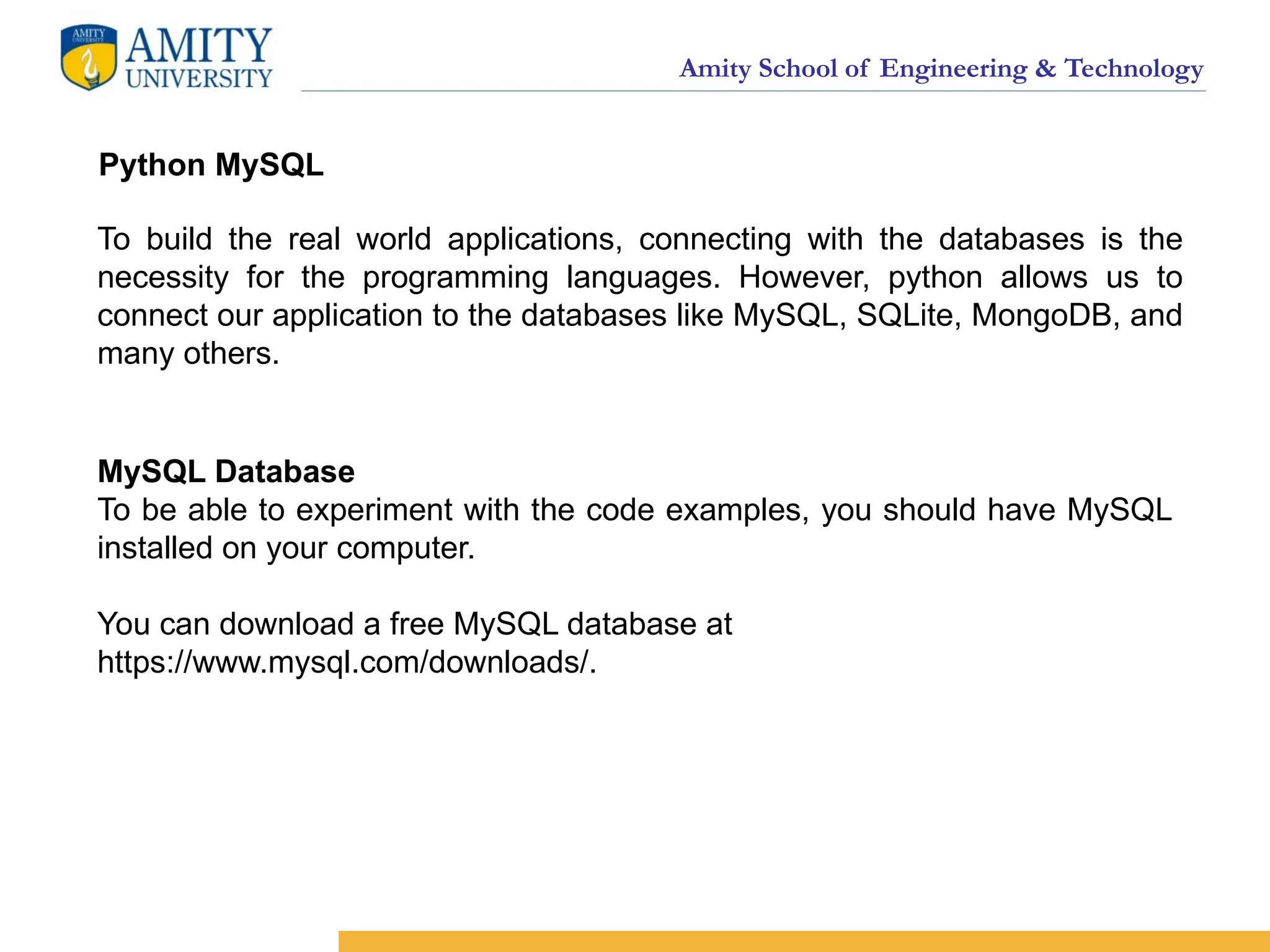The height and width of the screenshot is (952, 1270).
Task: Click 'You can download a free MySQL database at'
Action: [x=414, y=624]
